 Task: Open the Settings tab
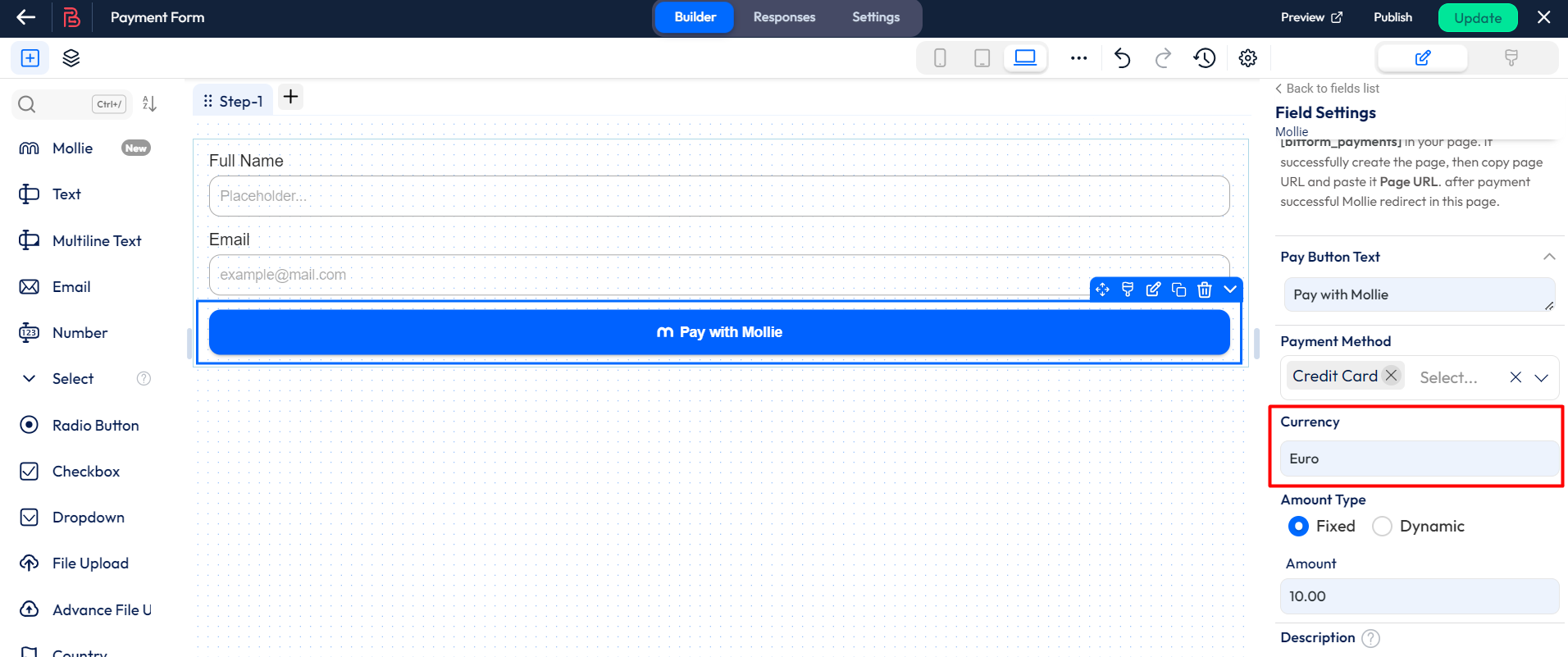[x=875, y=17]
